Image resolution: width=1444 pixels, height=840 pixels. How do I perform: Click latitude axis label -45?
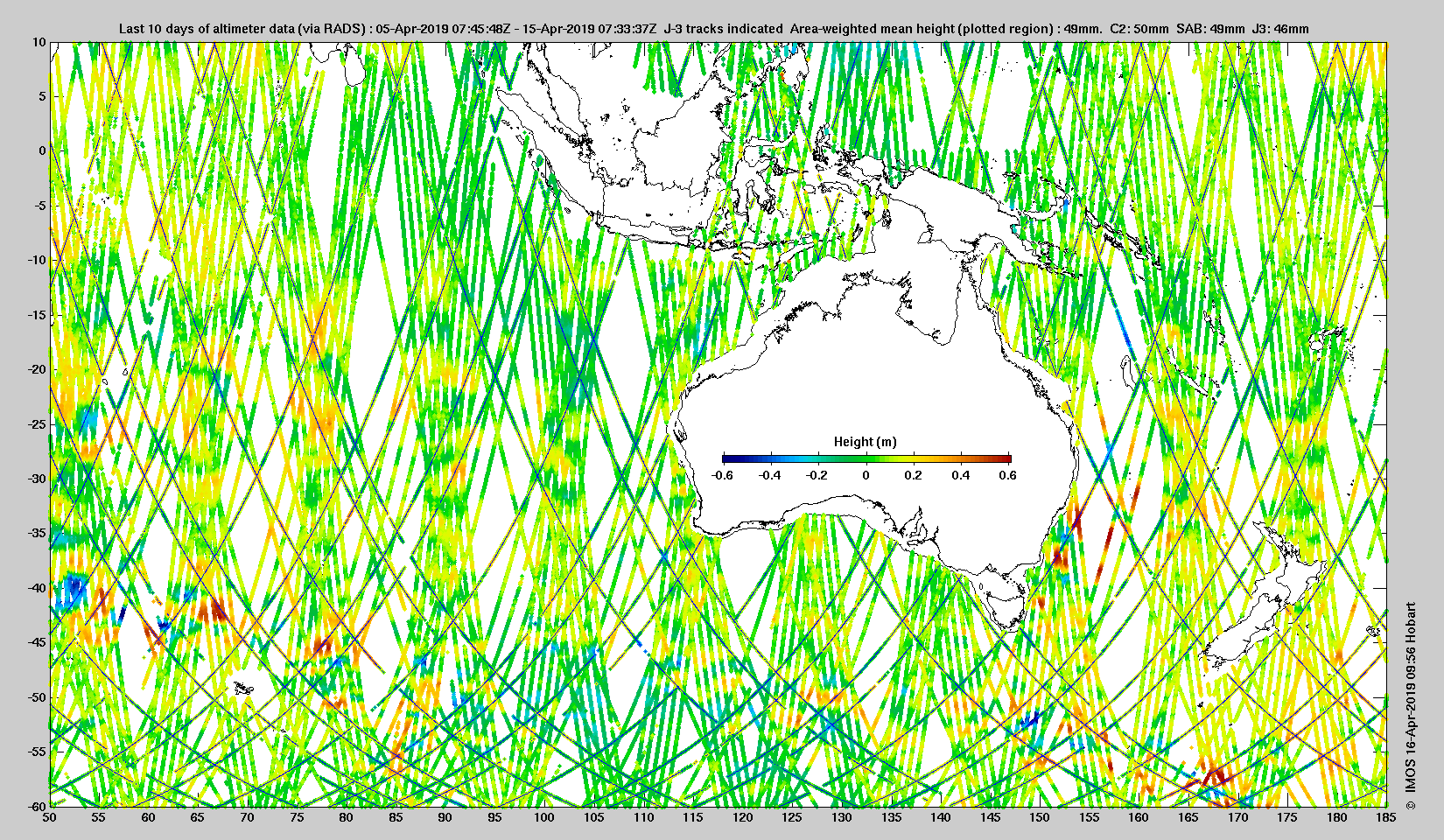[x=36, y=642]
